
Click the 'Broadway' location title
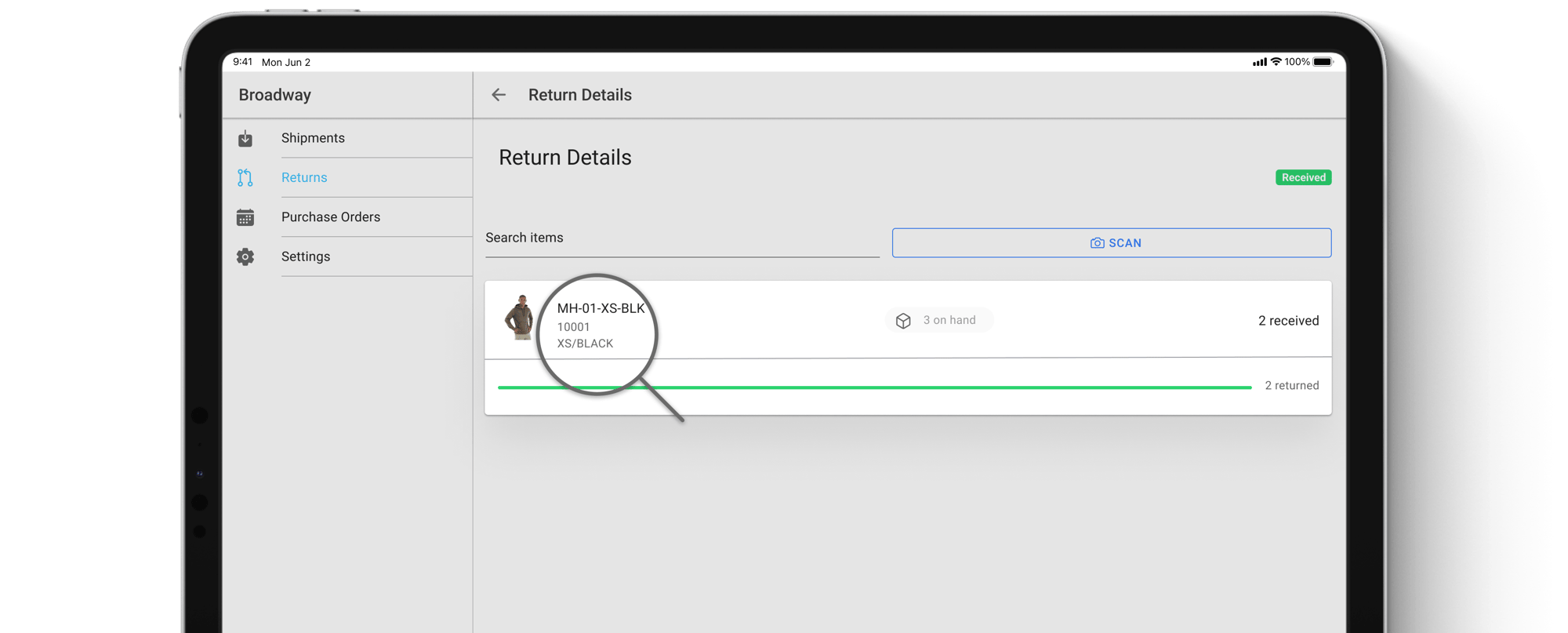(275, 95)
